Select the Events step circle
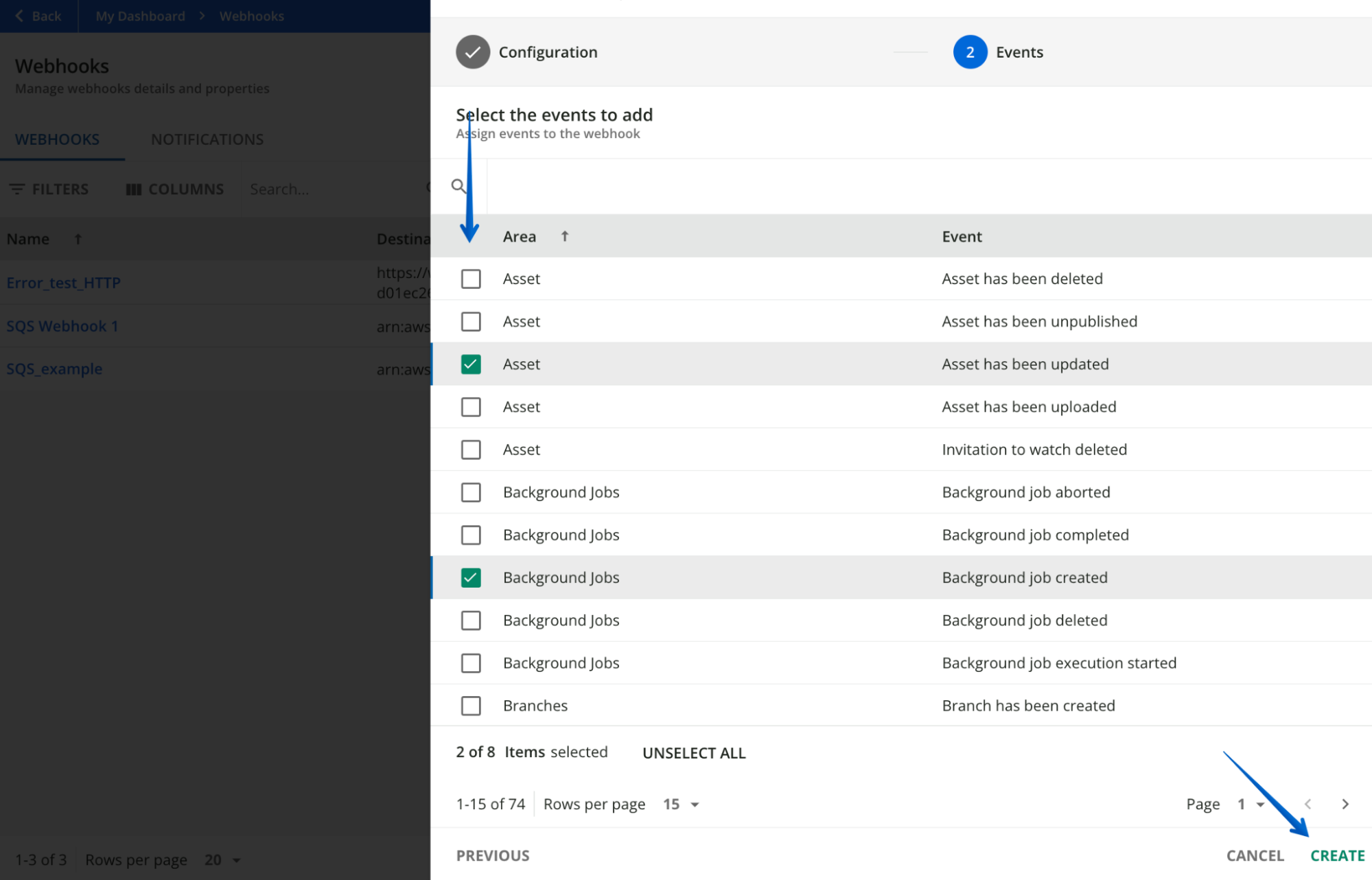1372x880 pixels. [x=970, y=51]
